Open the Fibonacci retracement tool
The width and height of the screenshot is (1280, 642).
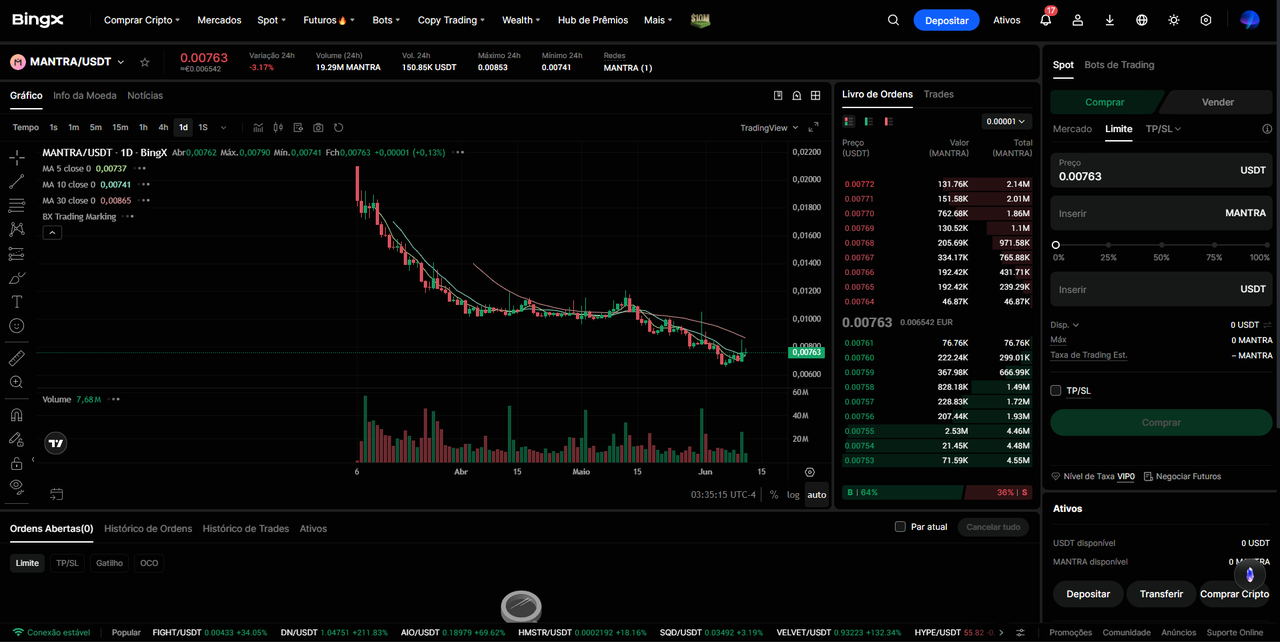click(x=16, y=206)
